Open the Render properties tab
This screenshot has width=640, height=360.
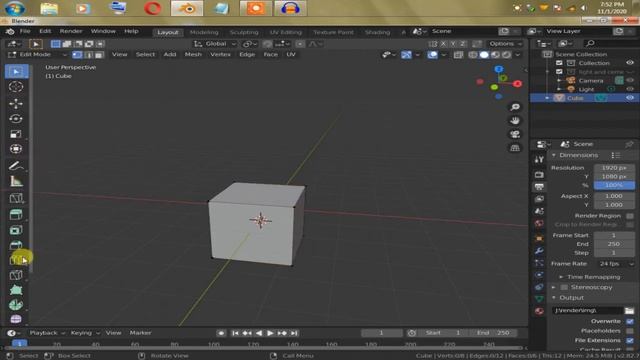pos(539,175)
